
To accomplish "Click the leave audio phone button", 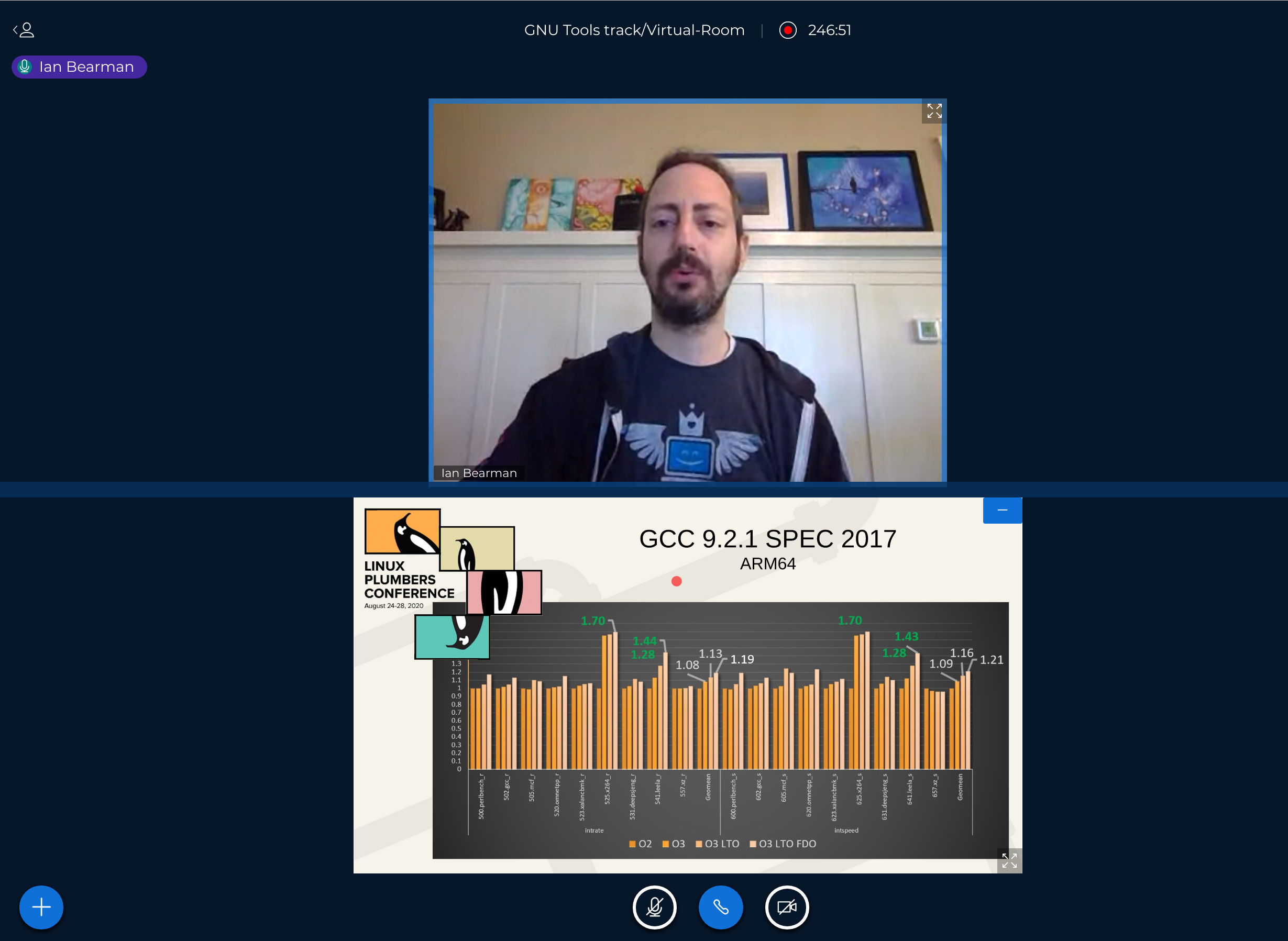I will tap(720, 907).
